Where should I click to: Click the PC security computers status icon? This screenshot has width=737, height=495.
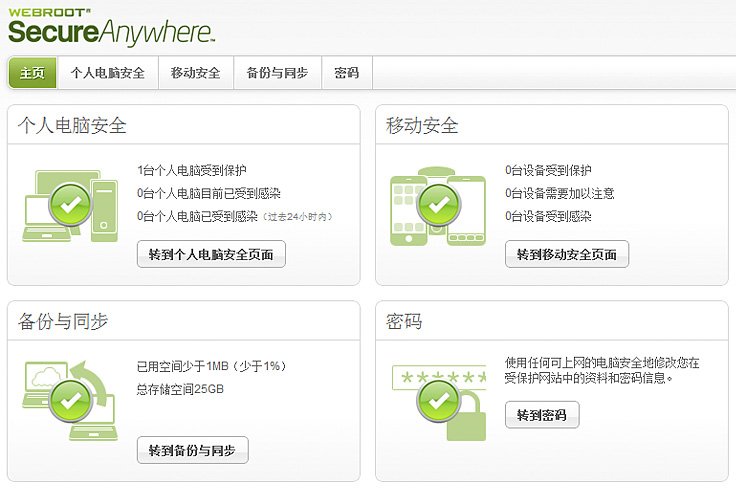(x=70, y=206)
